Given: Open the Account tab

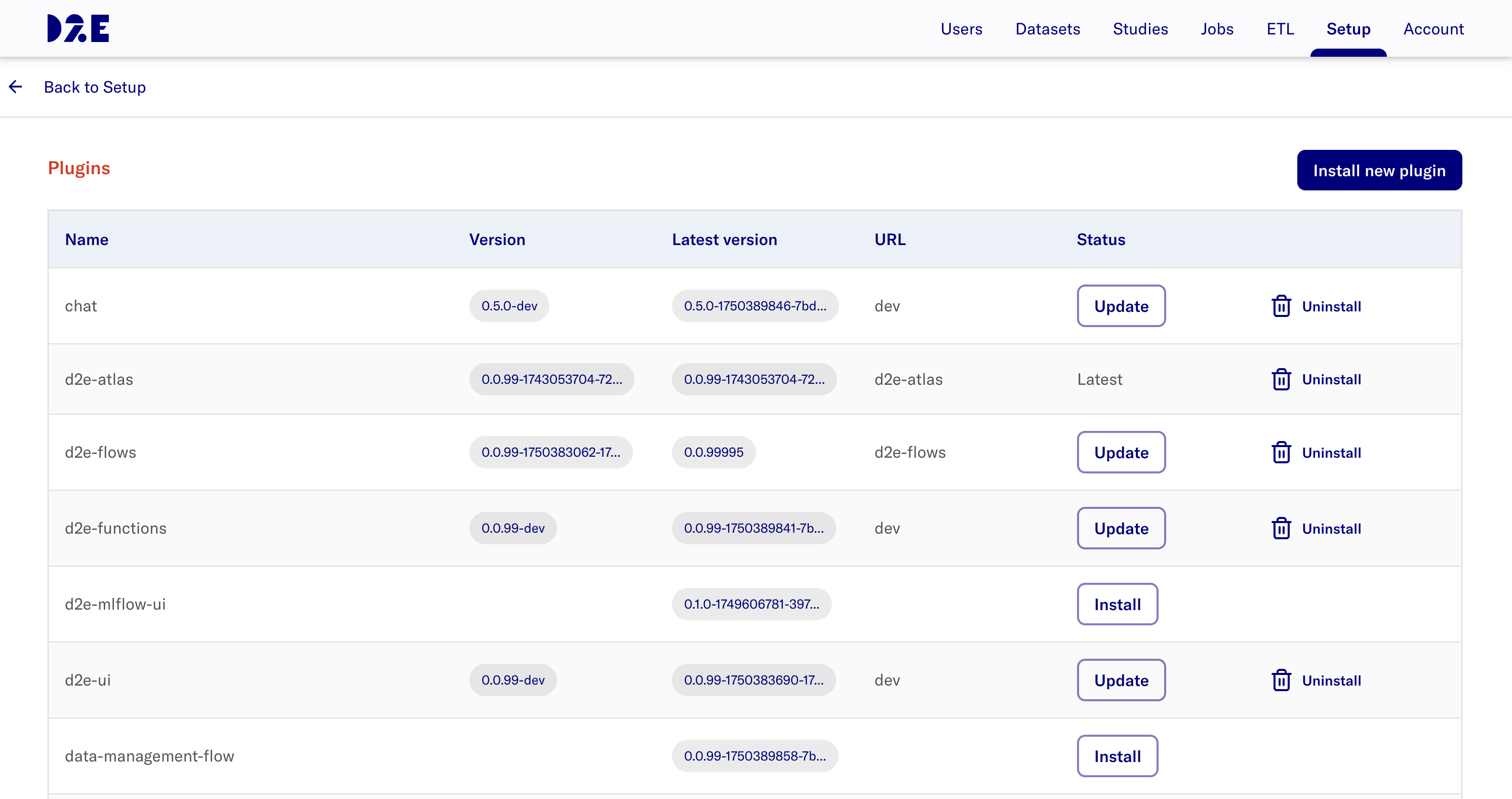Looking at the screenshot, I should [1434, 29].
